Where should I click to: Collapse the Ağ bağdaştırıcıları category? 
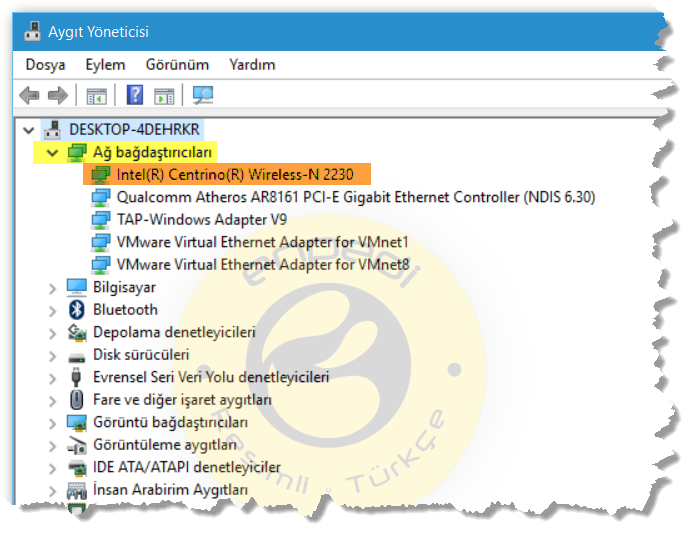point(52,153)
